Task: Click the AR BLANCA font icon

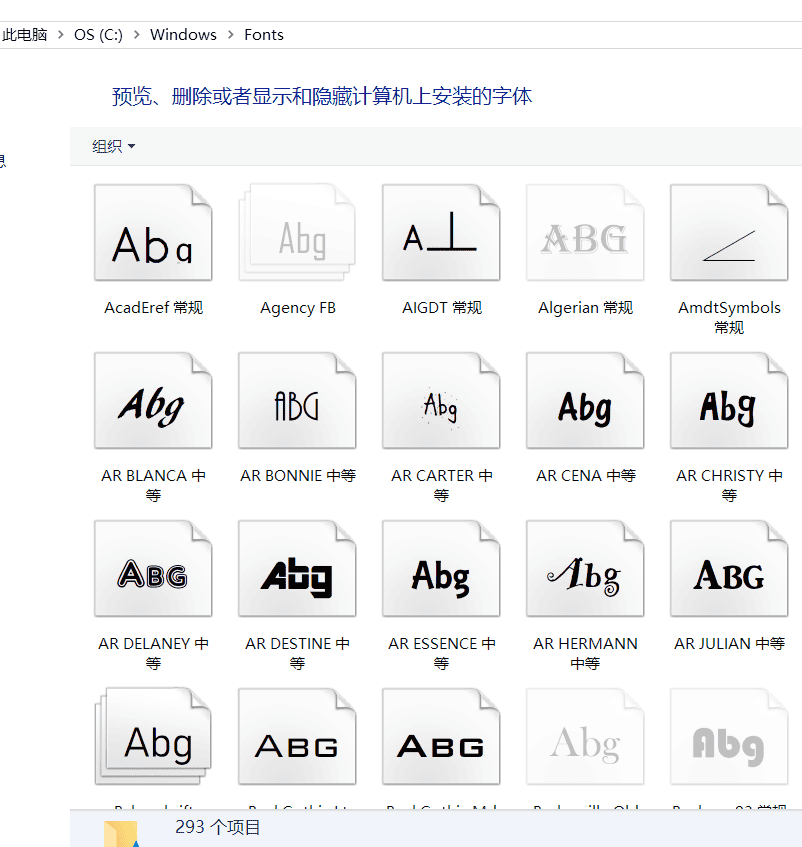Action: [x=153, y=401]
